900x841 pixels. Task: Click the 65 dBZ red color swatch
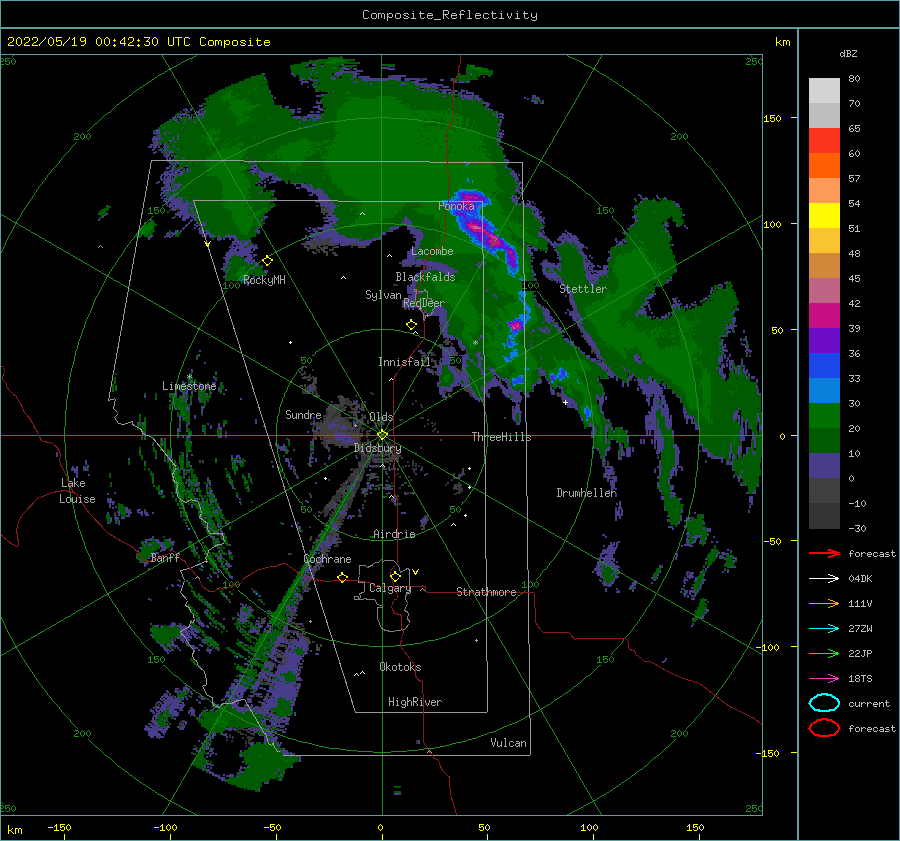point(824,141)
